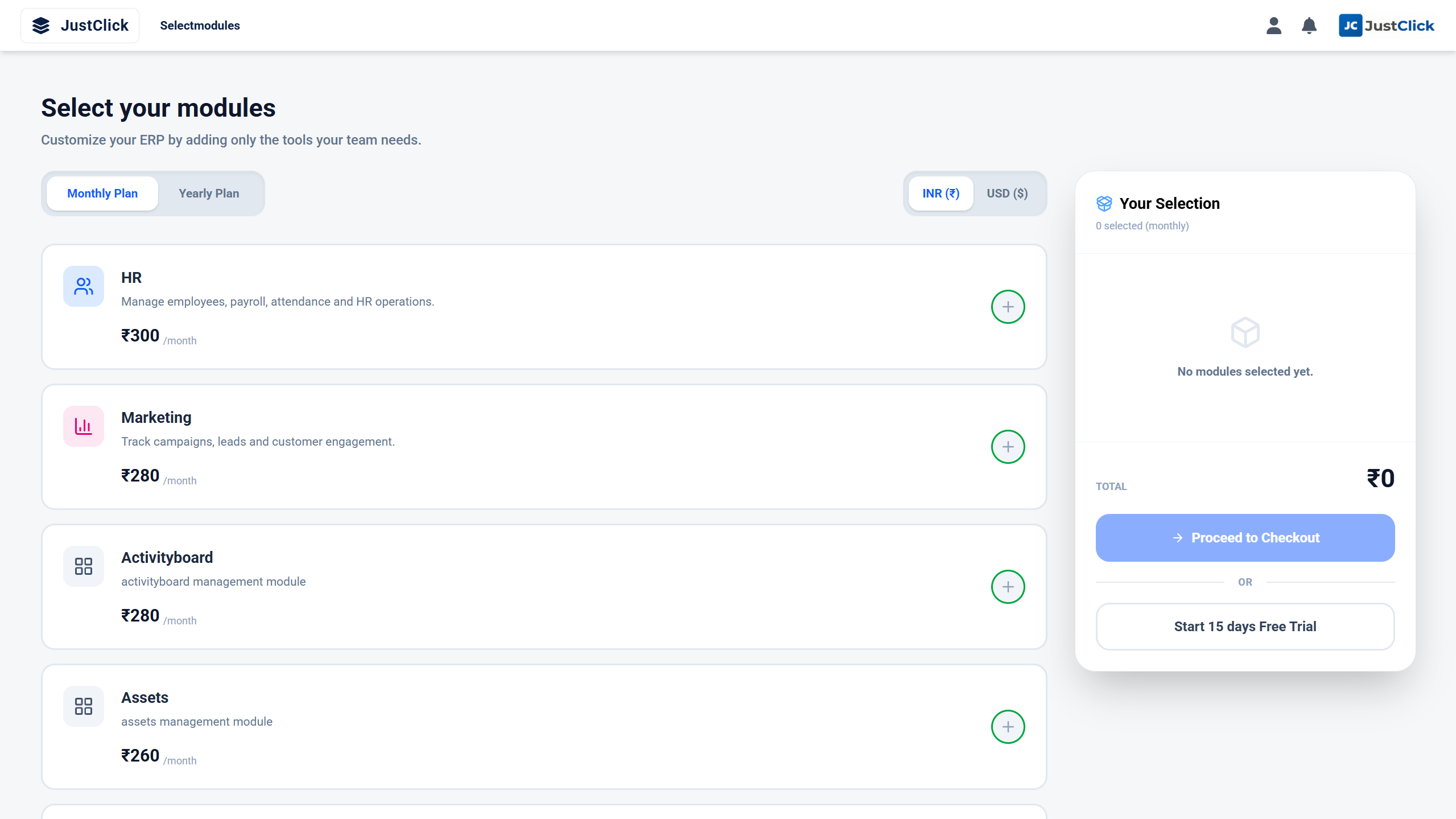Click the HR people icon

pyautogui.click(x=84, y=286)
